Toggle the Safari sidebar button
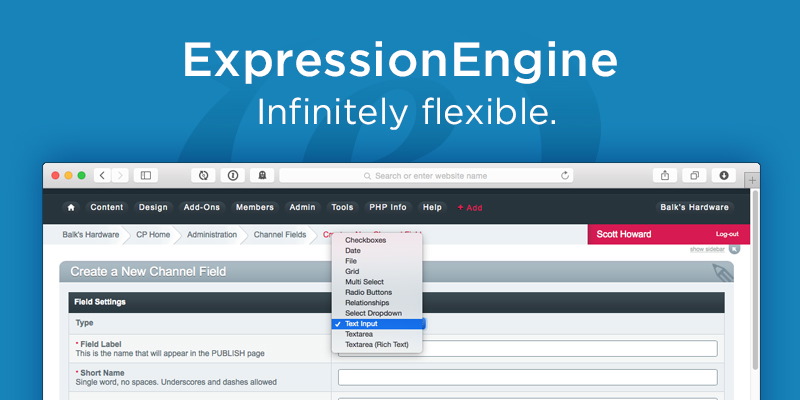Screen dimensions: 800x400 pyautogui.click(x=146, y=175)
